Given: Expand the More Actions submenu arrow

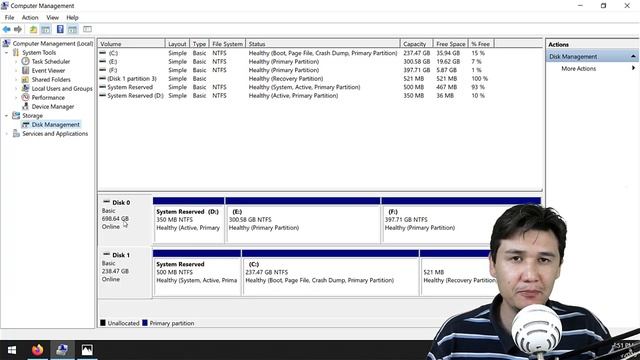Looking at the screenshot, I should click(x=633, y=68).
